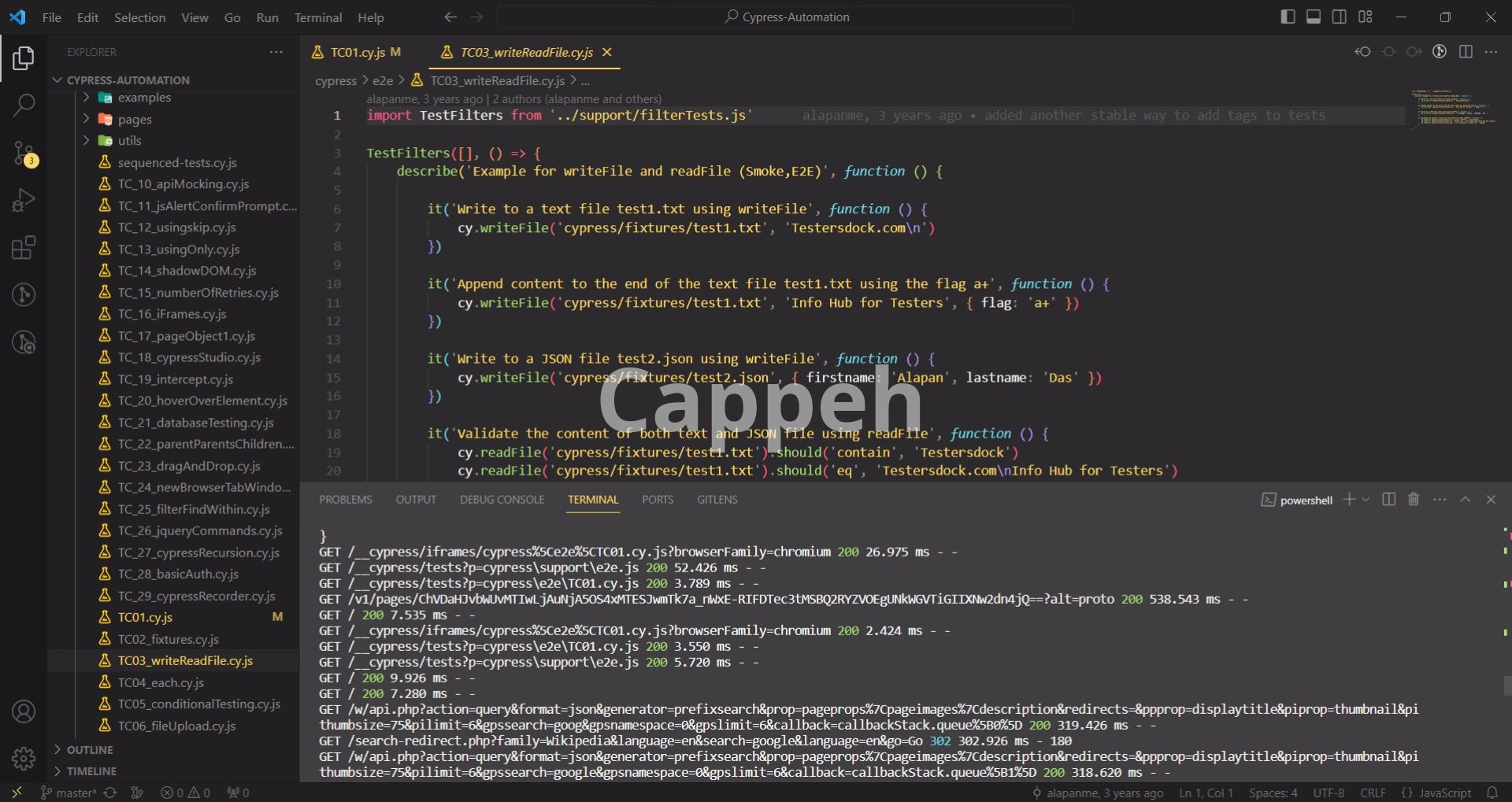Image resolution: width=1512 pixels, height=802 pixels.
Task: Open the Terminal menu in menu bar
Action: (317, 17)
